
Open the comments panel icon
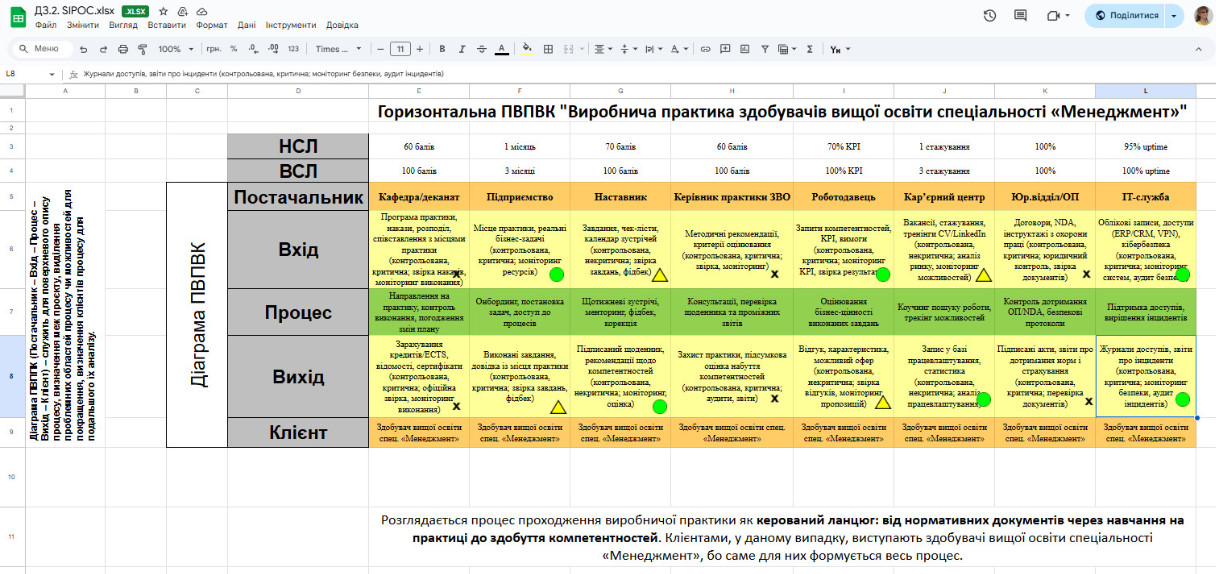click(x=1021, y=16)
